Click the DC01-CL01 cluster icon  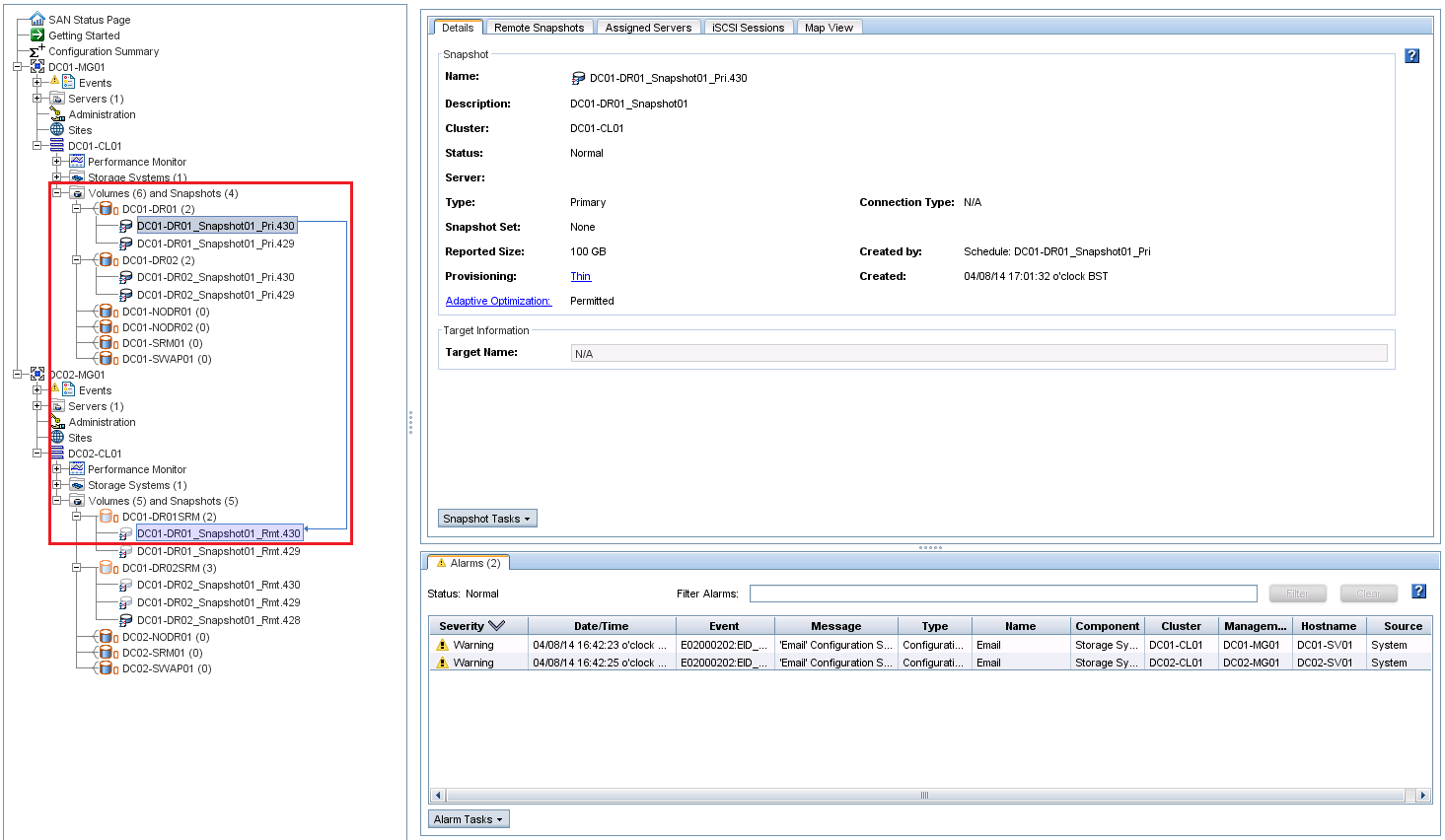point(57,146)
